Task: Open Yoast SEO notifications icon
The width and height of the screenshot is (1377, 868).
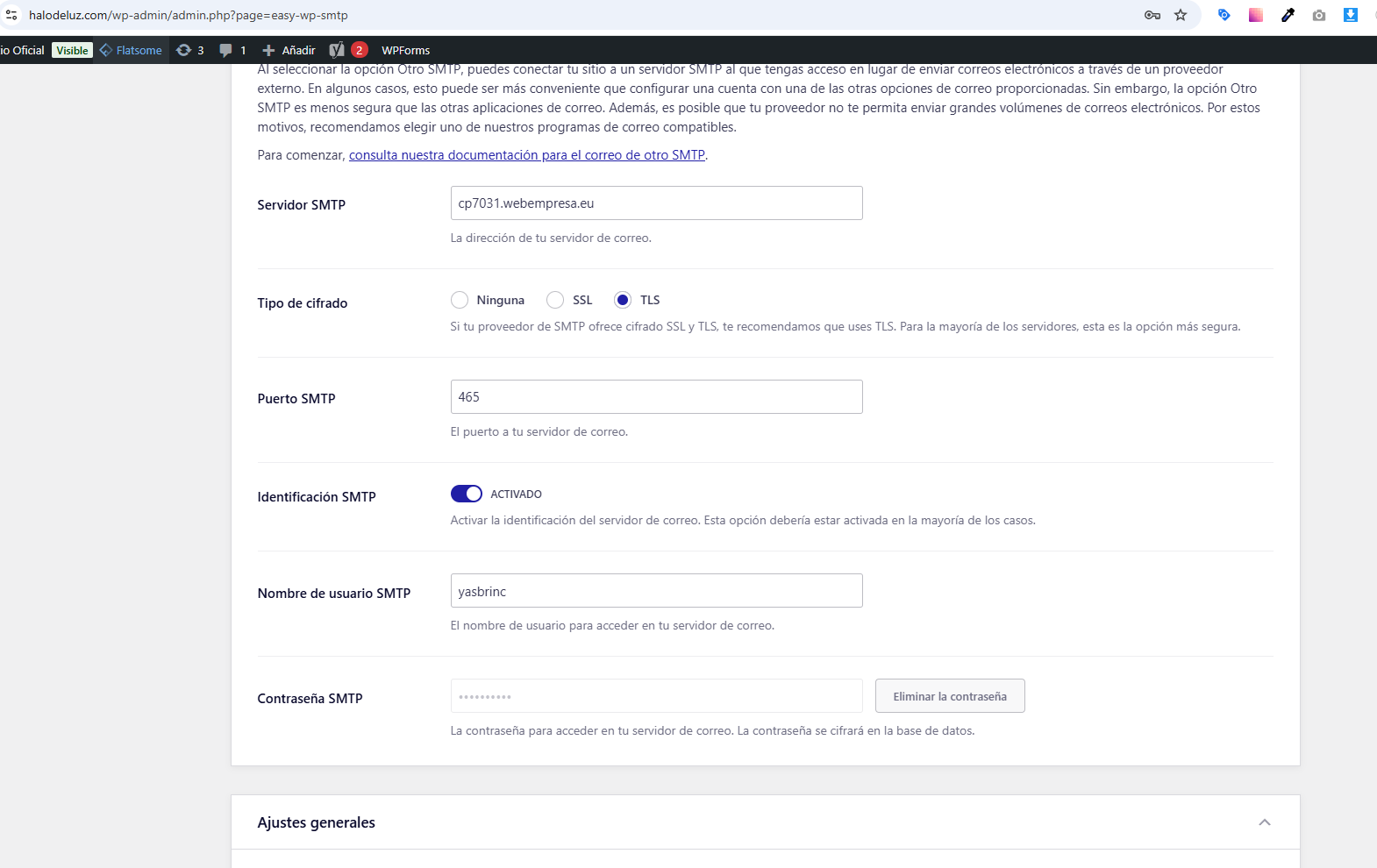Action: click(x=348, y=50)
